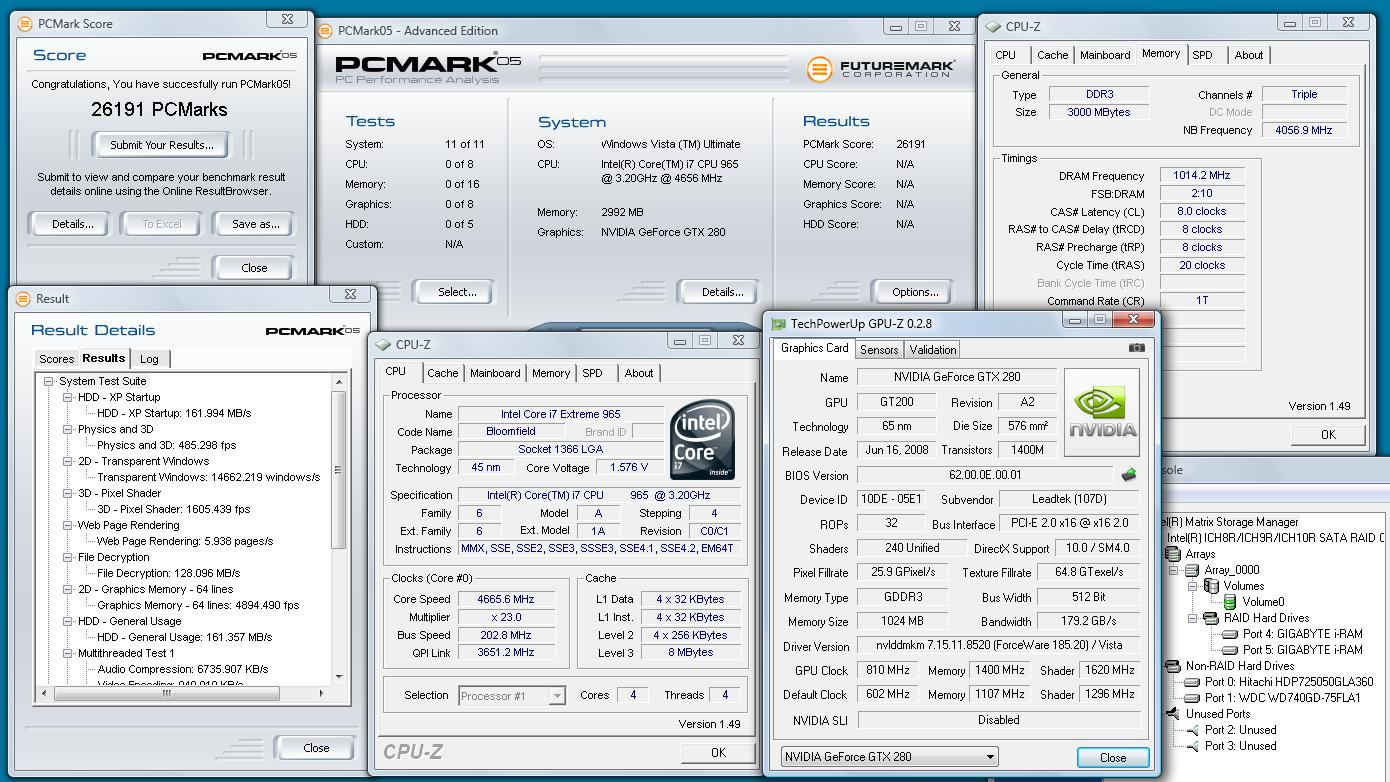
Task: Close the GPU-Z window with Close button
Action: pyautogui.click(x=1113, y=758)
